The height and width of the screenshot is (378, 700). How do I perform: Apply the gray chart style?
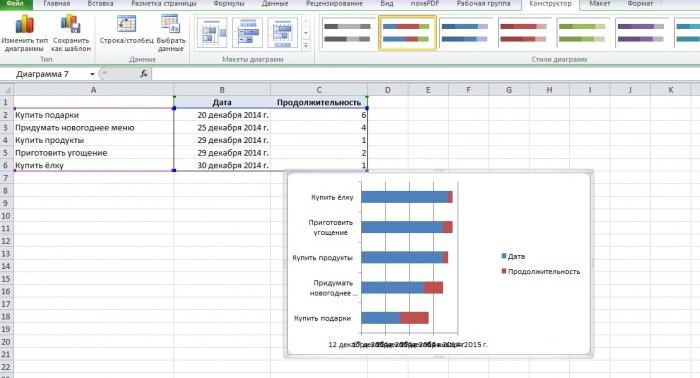tap(347, 33)
